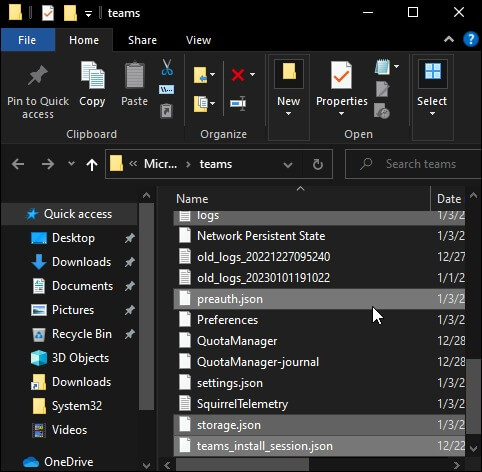Click the Move to folder icon
This screenshot has height=472, width=482.
[200, 75]
